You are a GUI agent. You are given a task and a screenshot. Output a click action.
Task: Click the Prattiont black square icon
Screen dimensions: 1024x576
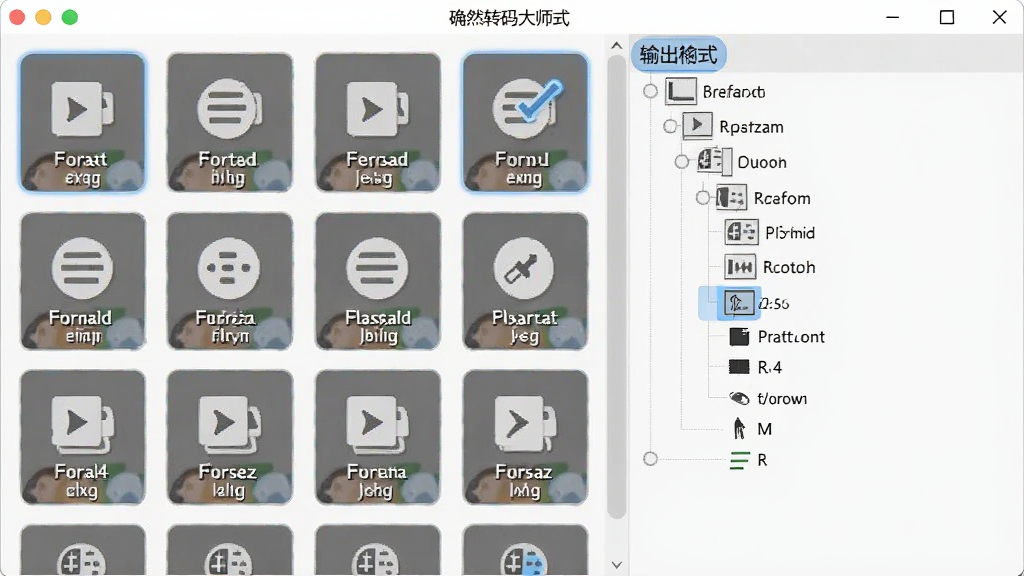tap(739, 336)
